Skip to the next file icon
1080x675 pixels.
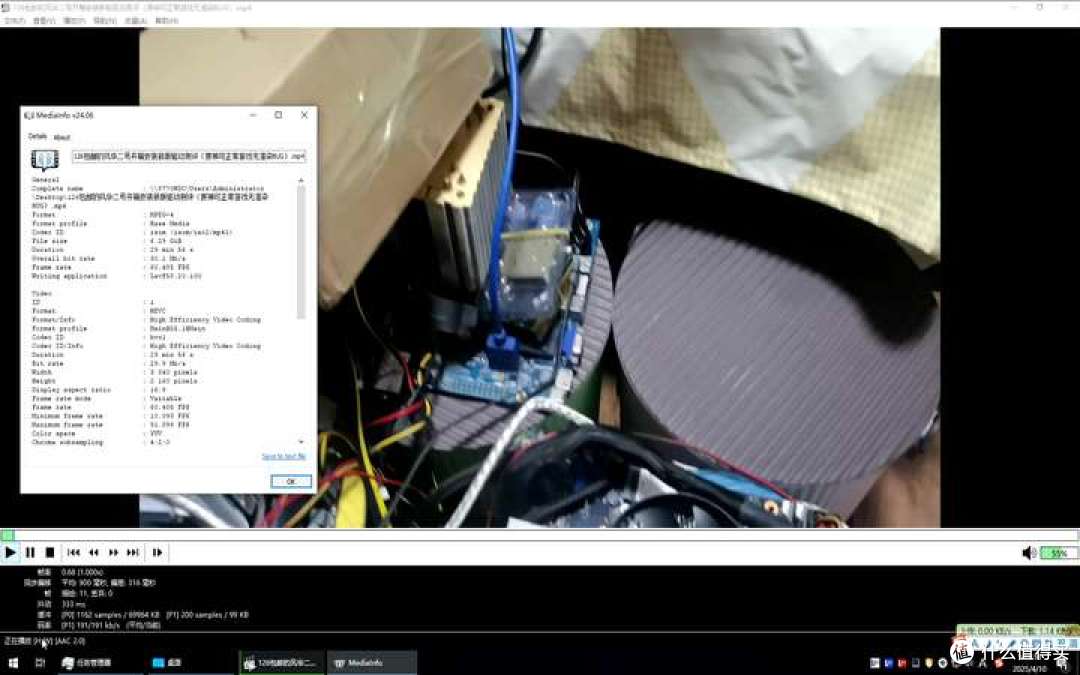click(133, 552)
